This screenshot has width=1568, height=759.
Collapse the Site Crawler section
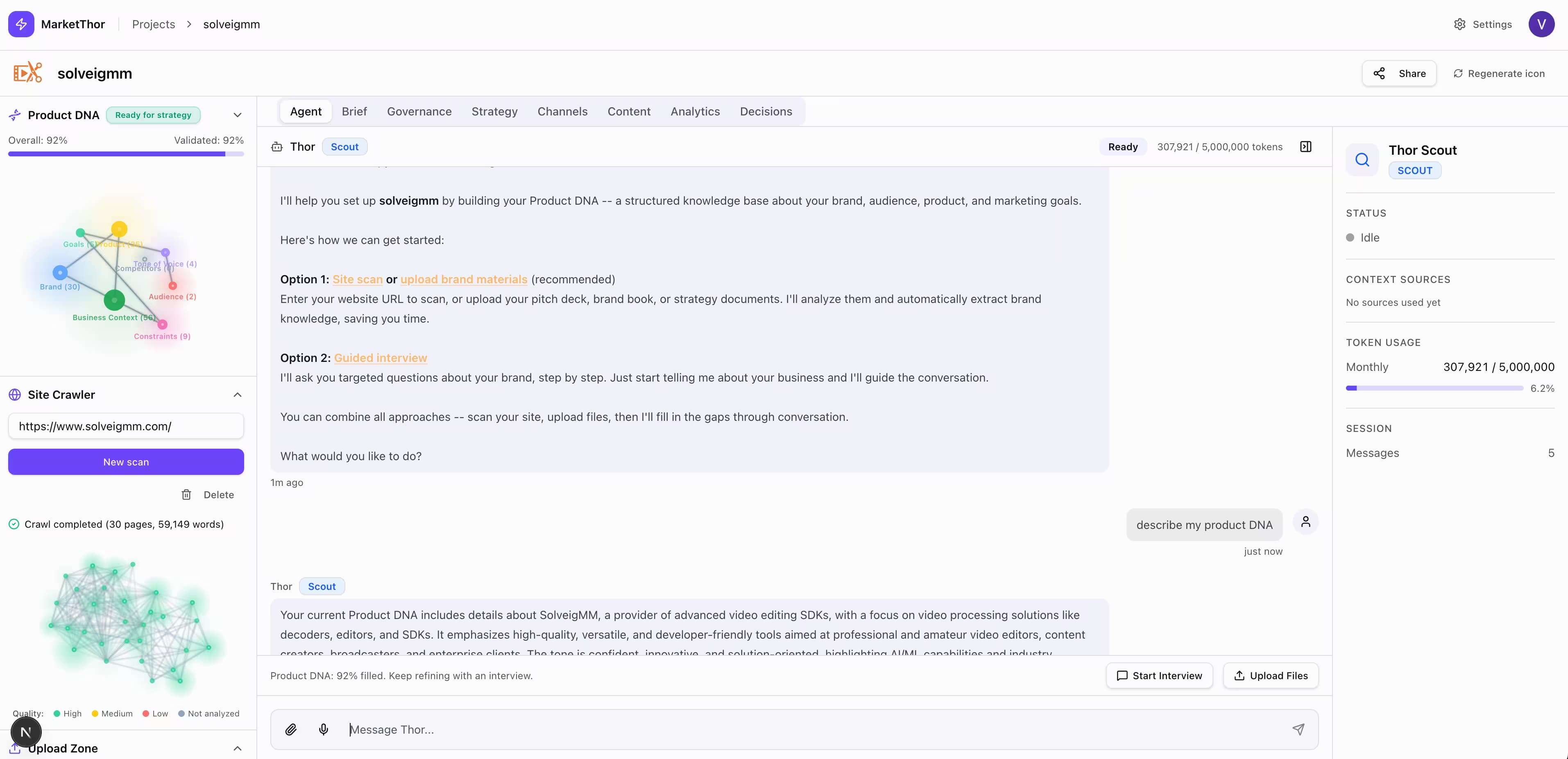click(x=238, y=395)
